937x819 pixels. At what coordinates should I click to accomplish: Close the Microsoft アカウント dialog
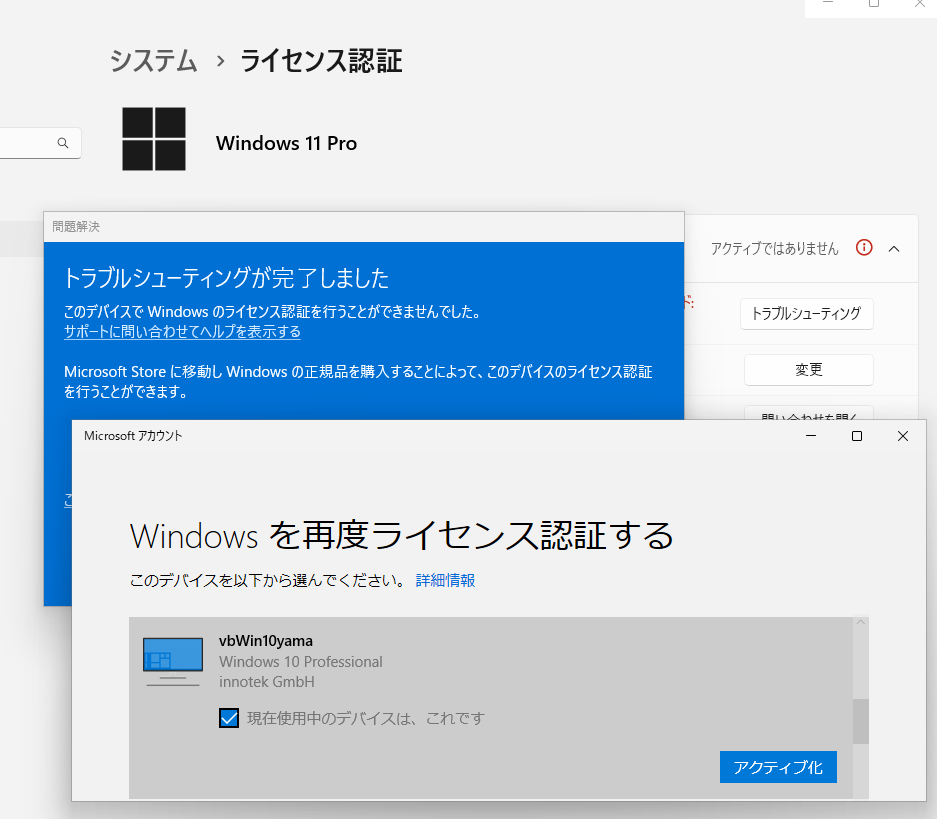(902, 436)
